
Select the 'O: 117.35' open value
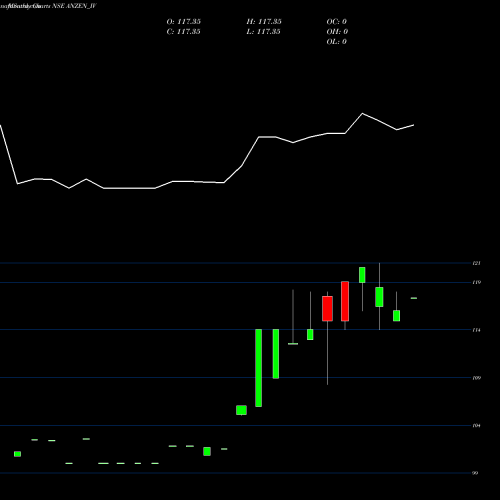[x=184, y=22]
